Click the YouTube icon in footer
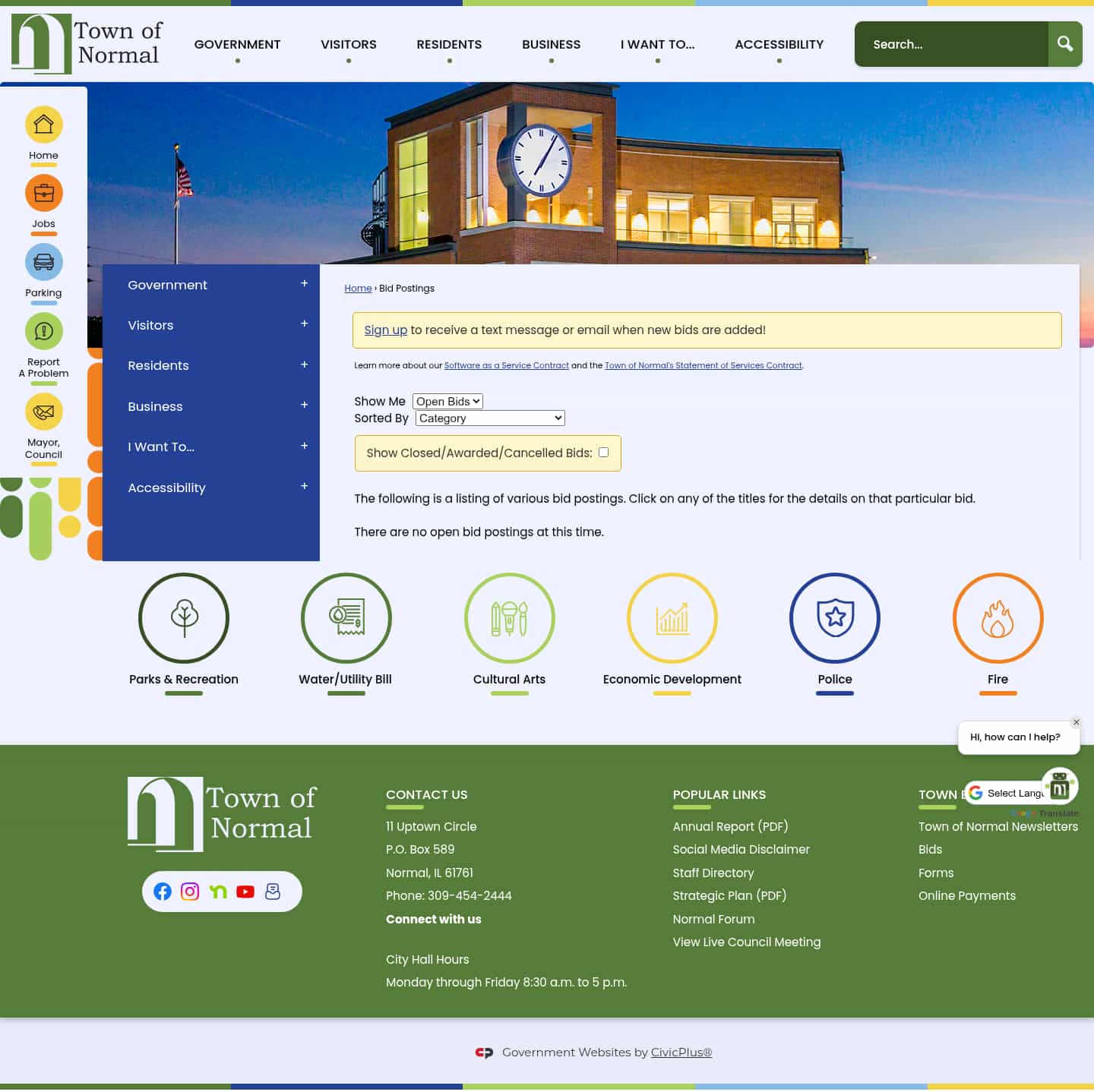1094x1092 pixels. pos(245,892)
